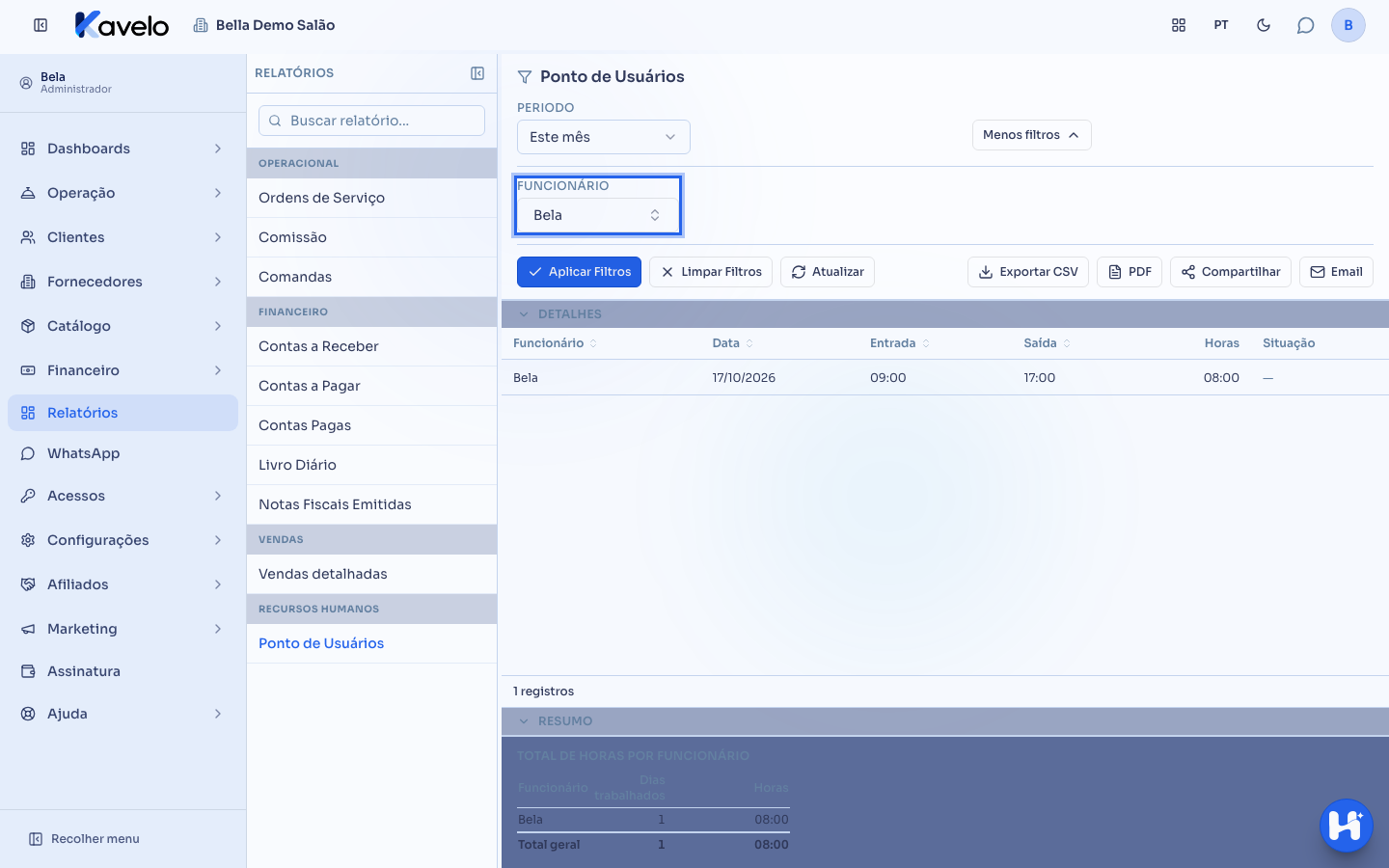Open the Período Este mês dropdown
The height and width of the screenshot is (868, 1389).
tap(604, 137)
